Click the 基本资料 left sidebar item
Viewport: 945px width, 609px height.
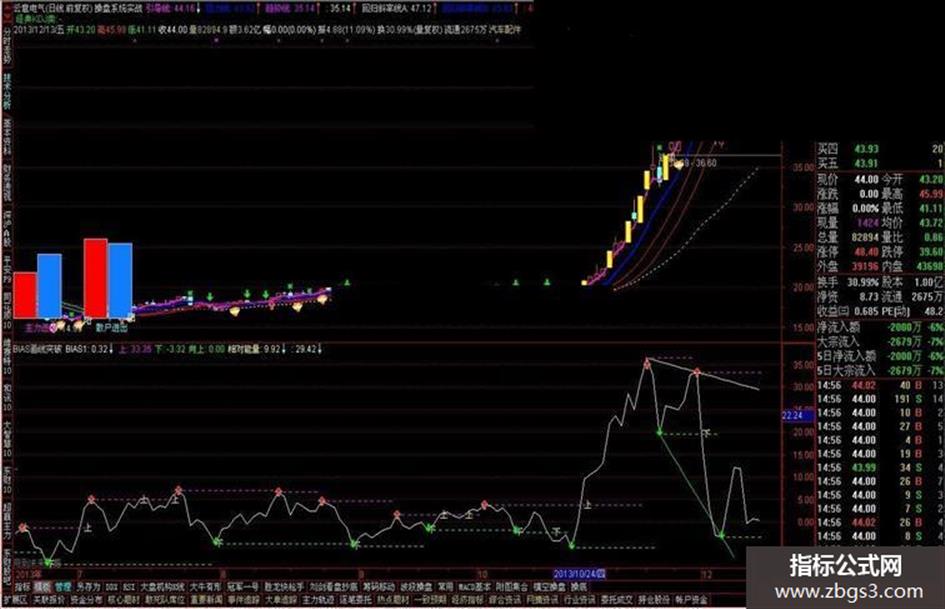[7, 136]
